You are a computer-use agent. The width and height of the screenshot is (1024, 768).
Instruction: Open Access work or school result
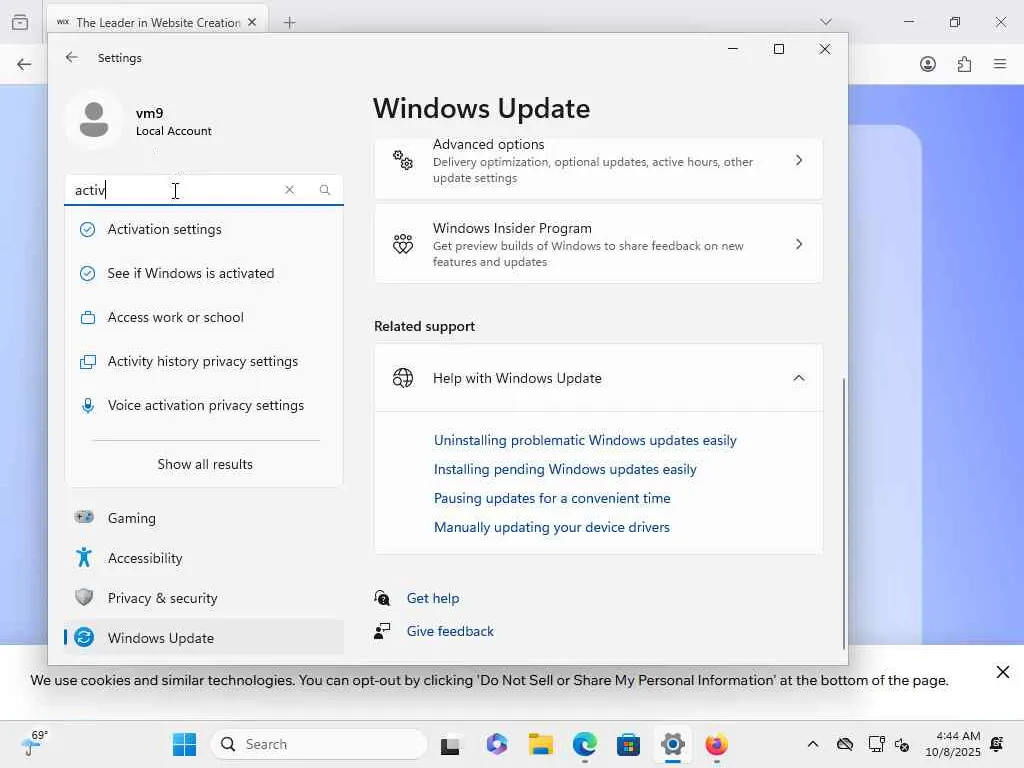204,317
